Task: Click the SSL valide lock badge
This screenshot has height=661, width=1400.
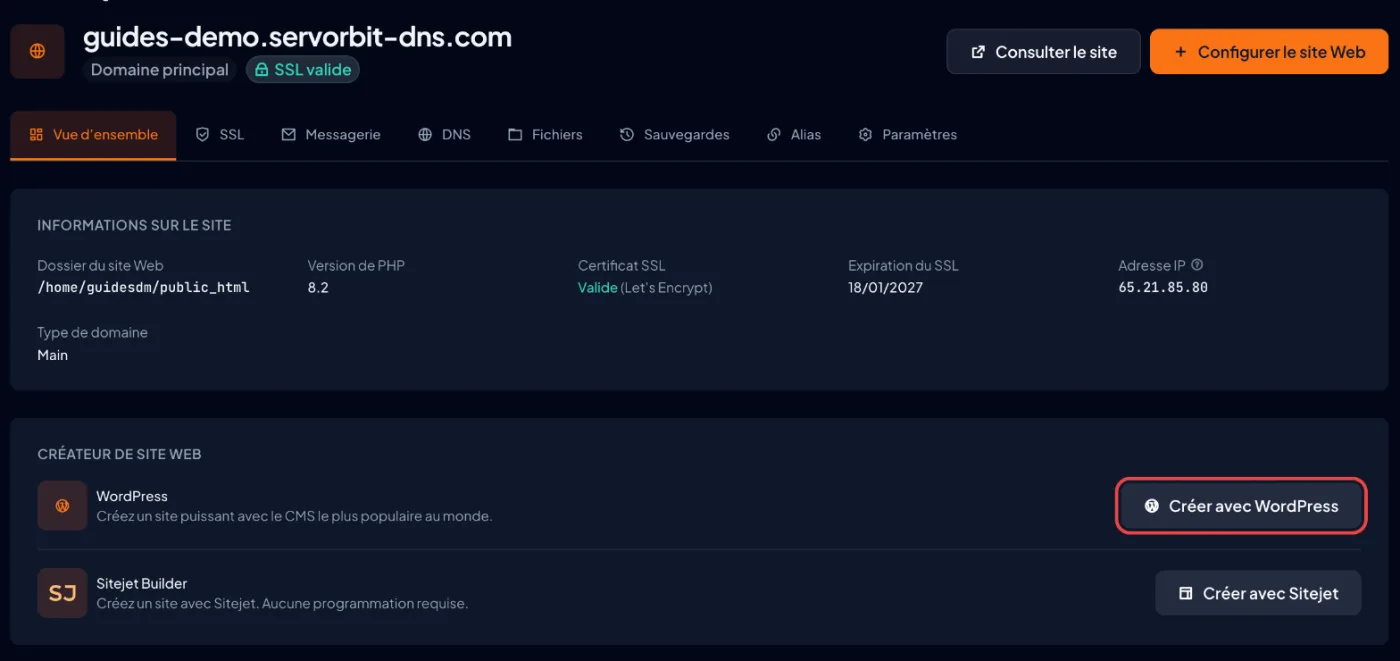Action: point(303,70)
